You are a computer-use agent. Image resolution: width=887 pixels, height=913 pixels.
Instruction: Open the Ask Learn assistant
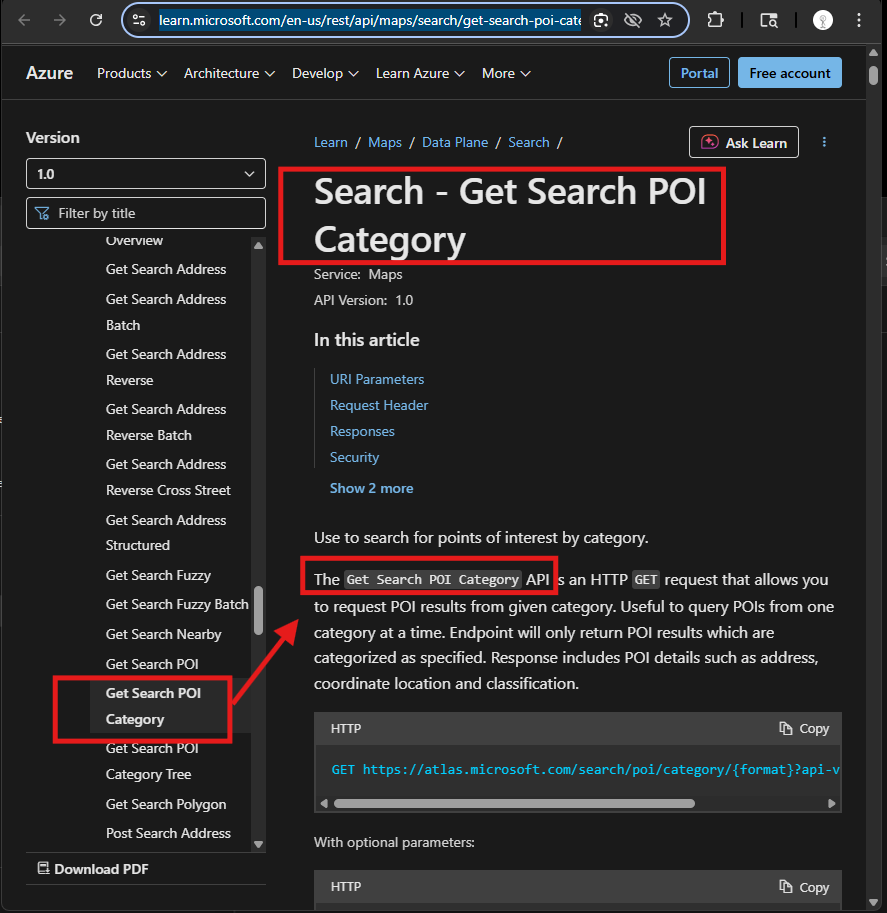click(743, 142)
